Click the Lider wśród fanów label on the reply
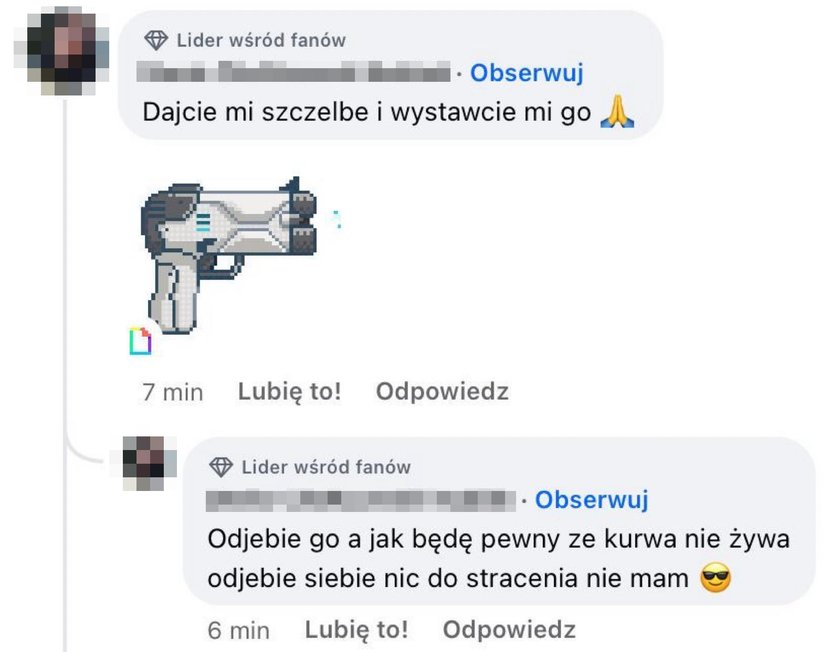Image resolution: width=840 pixels, height=652 pixels. pyautogui.click(x=326, y=467)
